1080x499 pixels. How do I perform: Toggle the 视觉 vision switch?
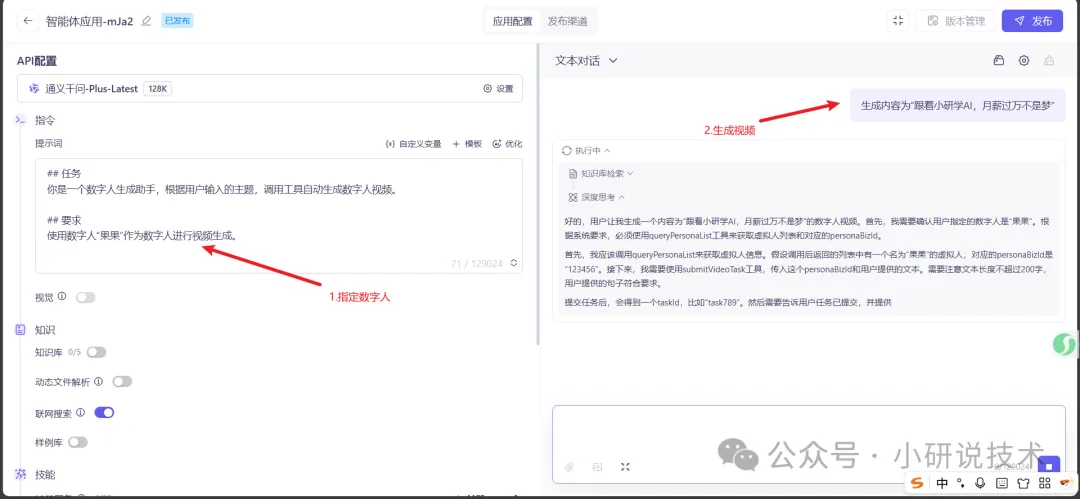[85, 298]
